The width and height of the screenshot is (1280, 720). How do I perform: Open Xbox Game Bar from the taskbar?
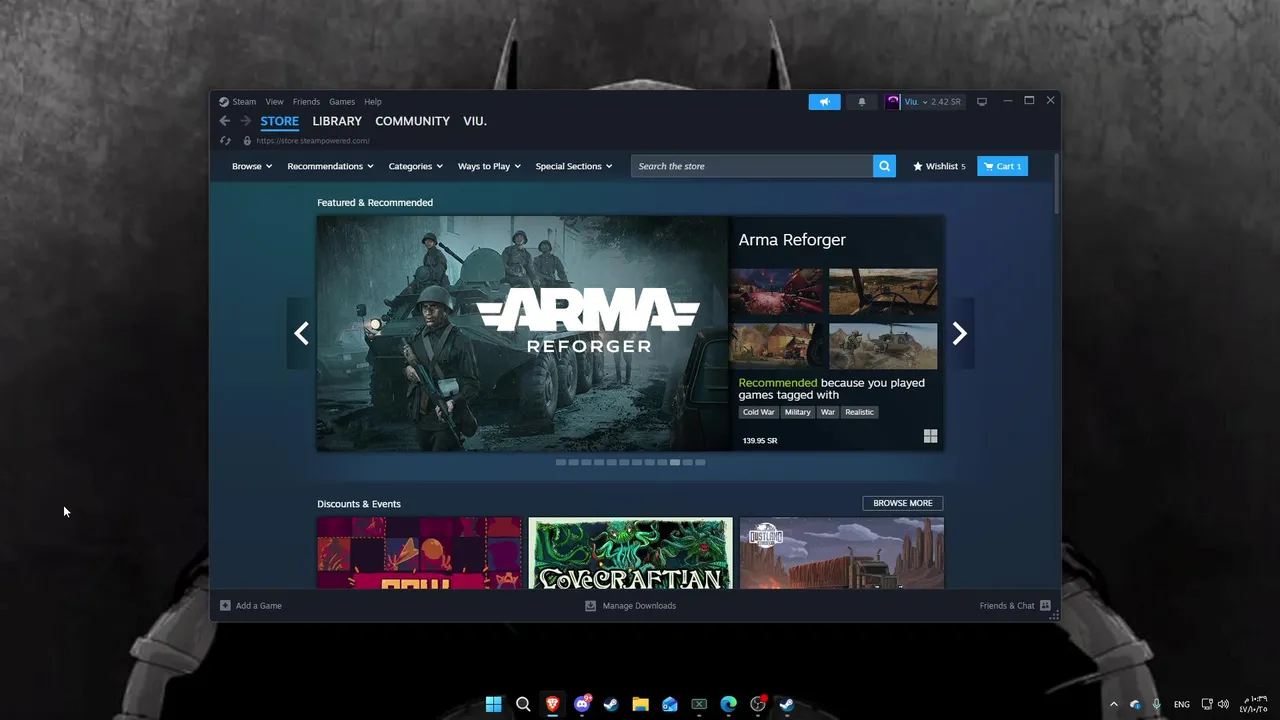coord(699,704)
